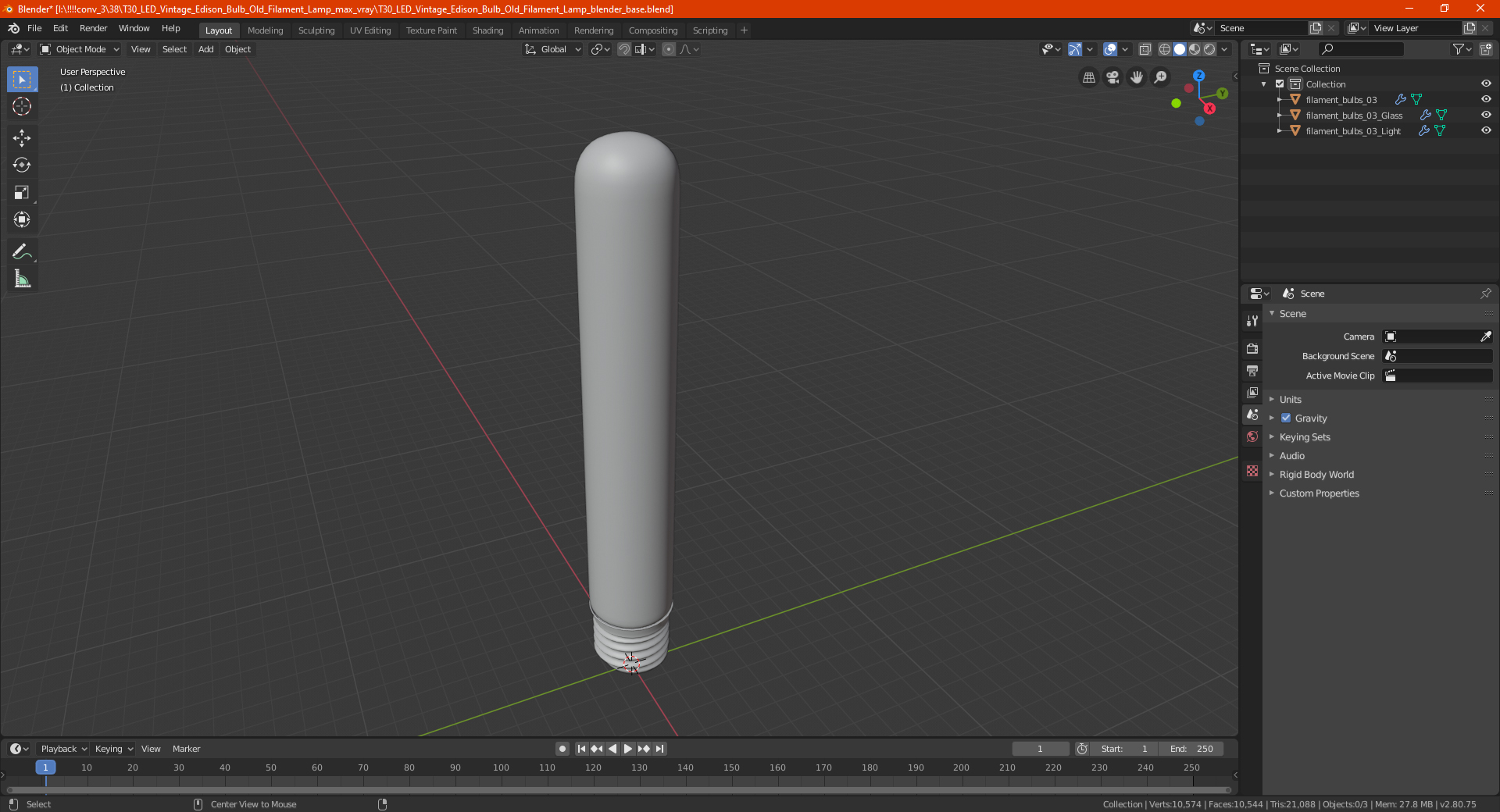
Task: Hide filament_bulbs_03_Light in the viewport
Action: point(1486,130)
